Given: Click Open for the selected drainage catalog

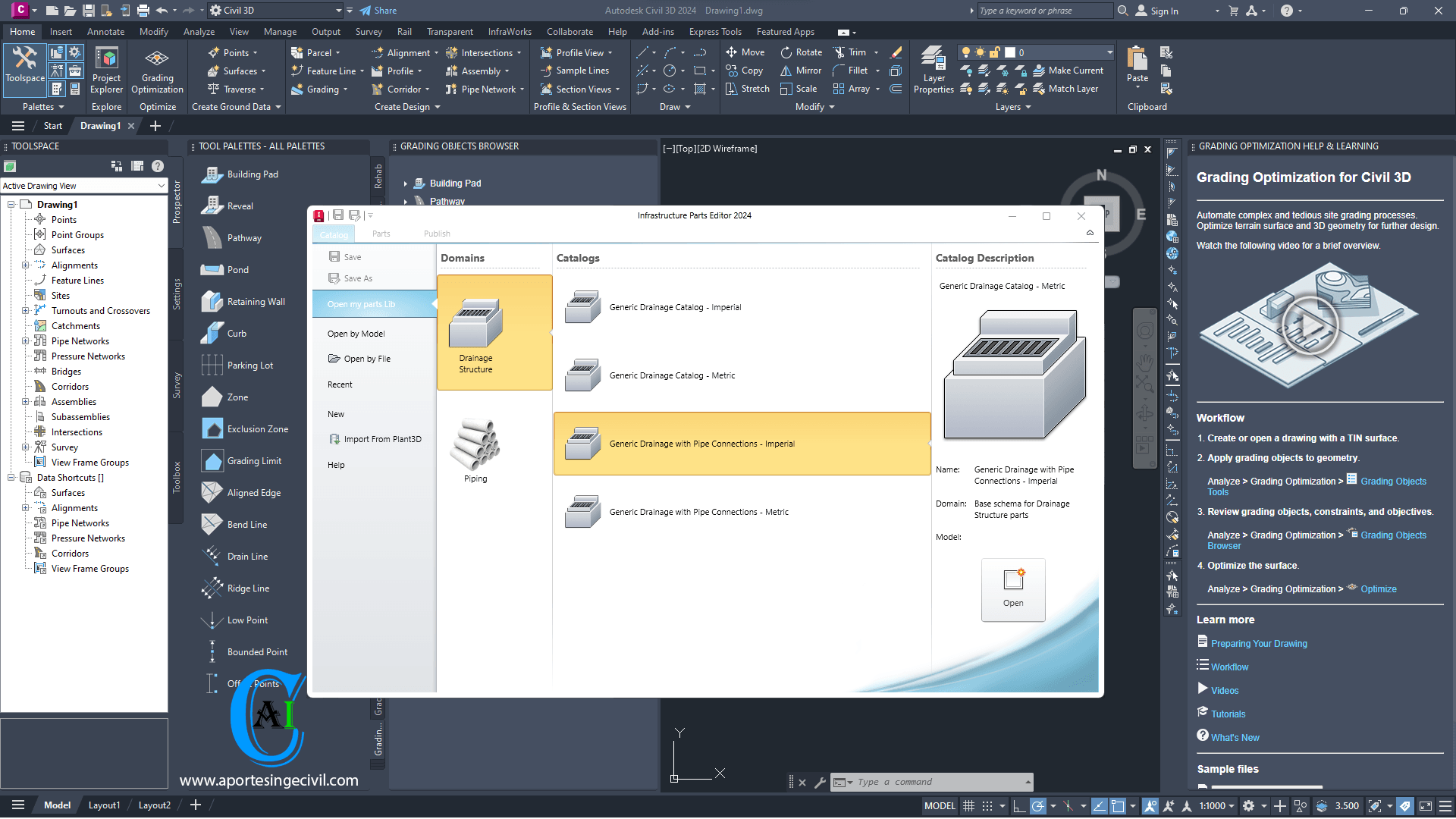Looking at the screenshot, I should coord(1012,590).
